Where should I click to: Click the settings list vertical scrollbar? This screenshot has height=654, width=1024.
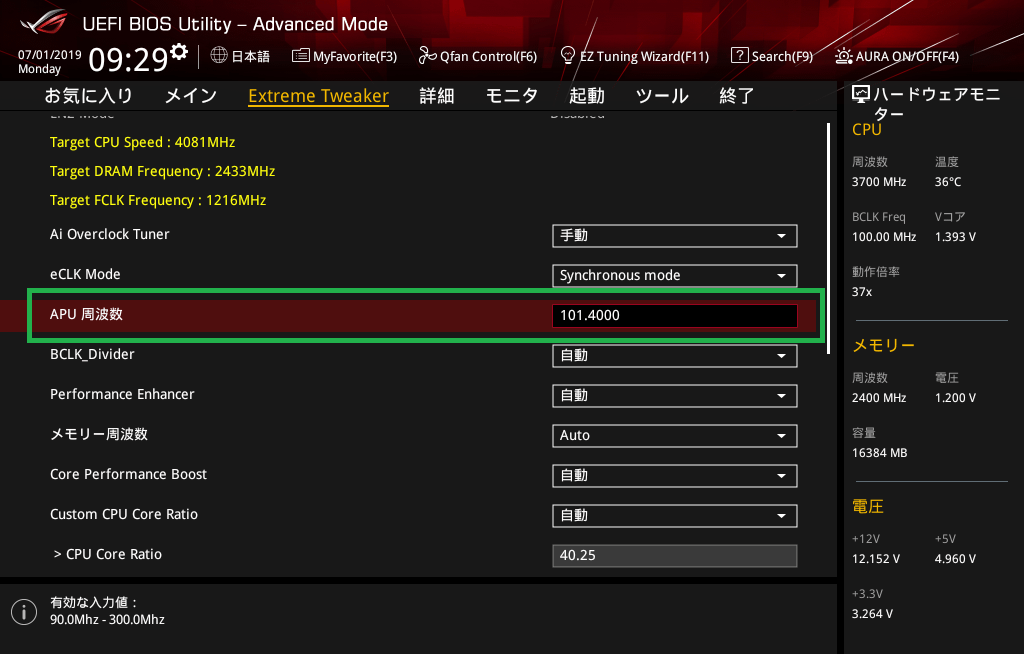[829, 238]
